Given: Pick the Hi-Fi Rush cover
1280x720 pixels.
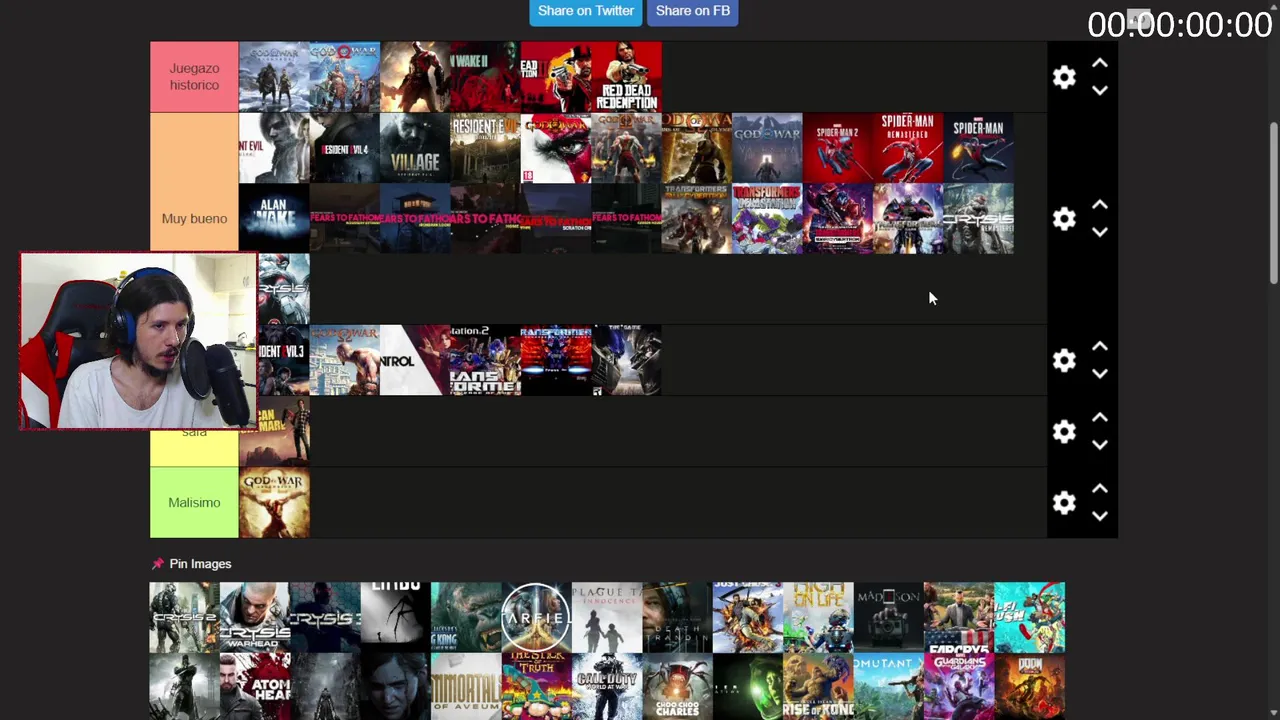Looking at the screenshot, I should coord(1030,617).
